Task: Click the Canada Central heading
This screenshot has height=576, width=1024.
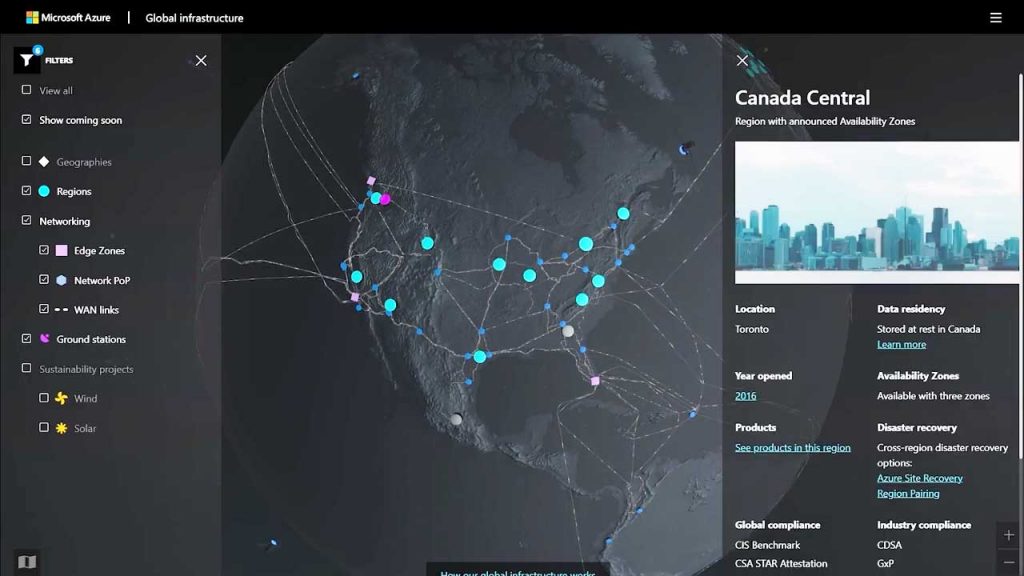Action: [x=803, y=98]
